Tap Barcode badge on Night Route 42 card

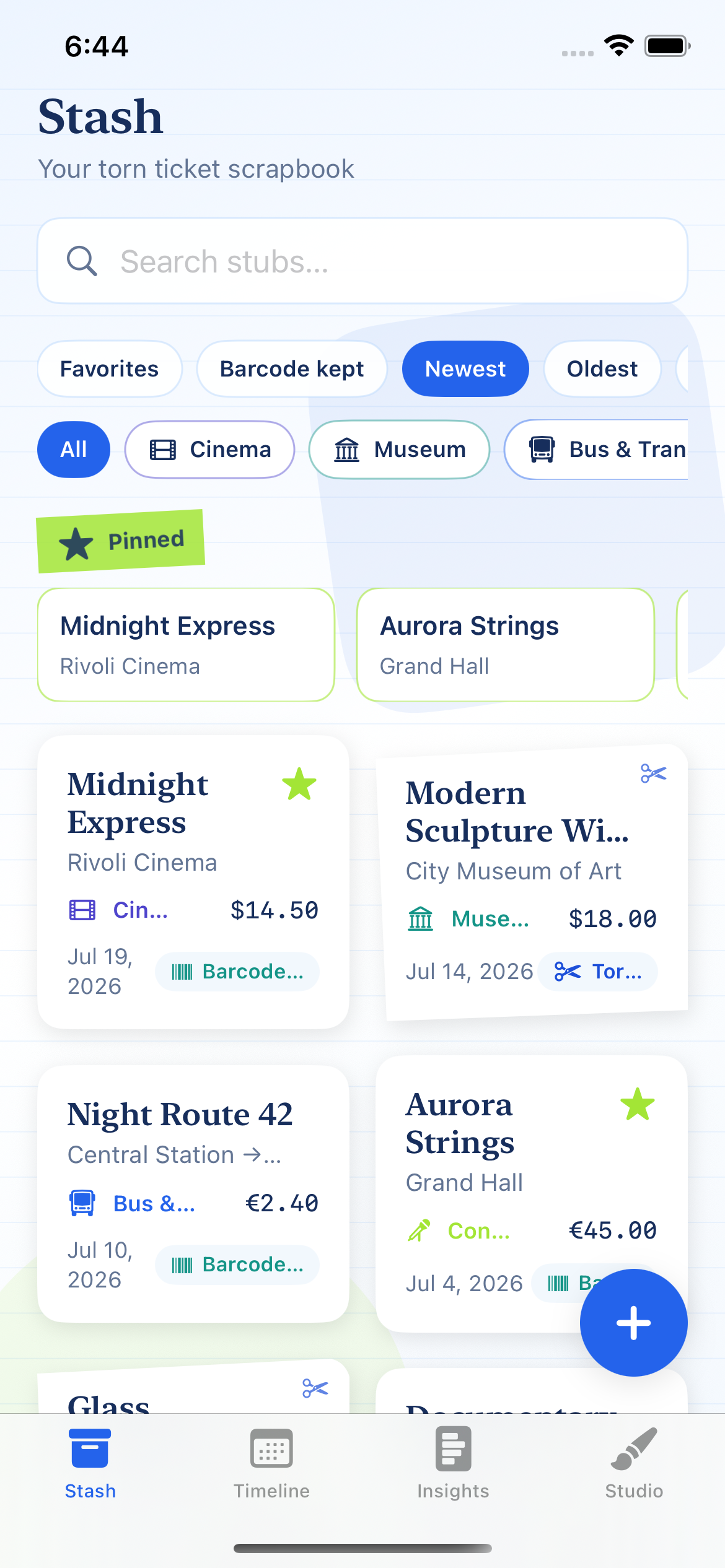coord(237,1265)
